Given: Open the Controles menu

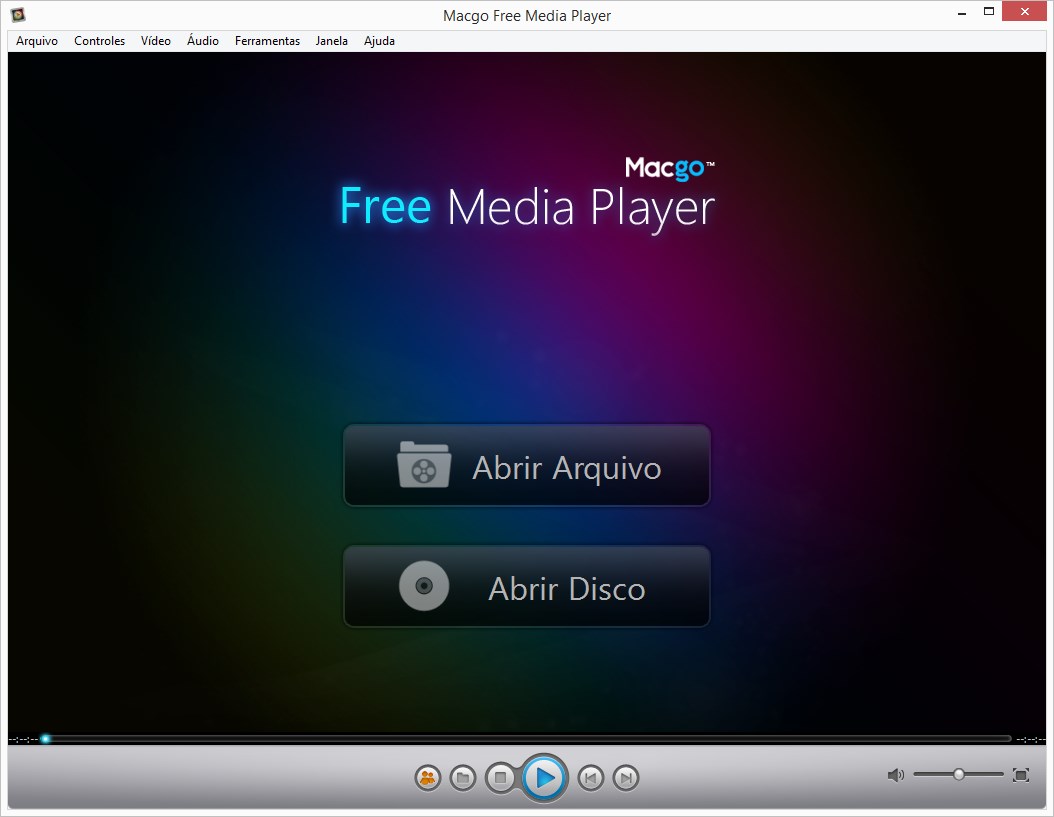Looking at the screenshot, I should tap(99, 40).
